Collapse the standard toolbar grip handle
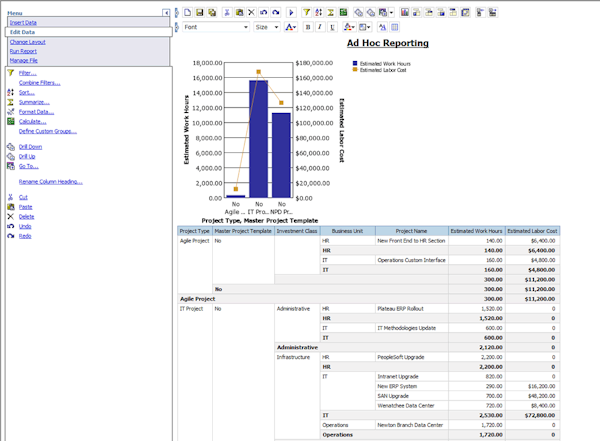600x441 pixels. pos(176,13)
